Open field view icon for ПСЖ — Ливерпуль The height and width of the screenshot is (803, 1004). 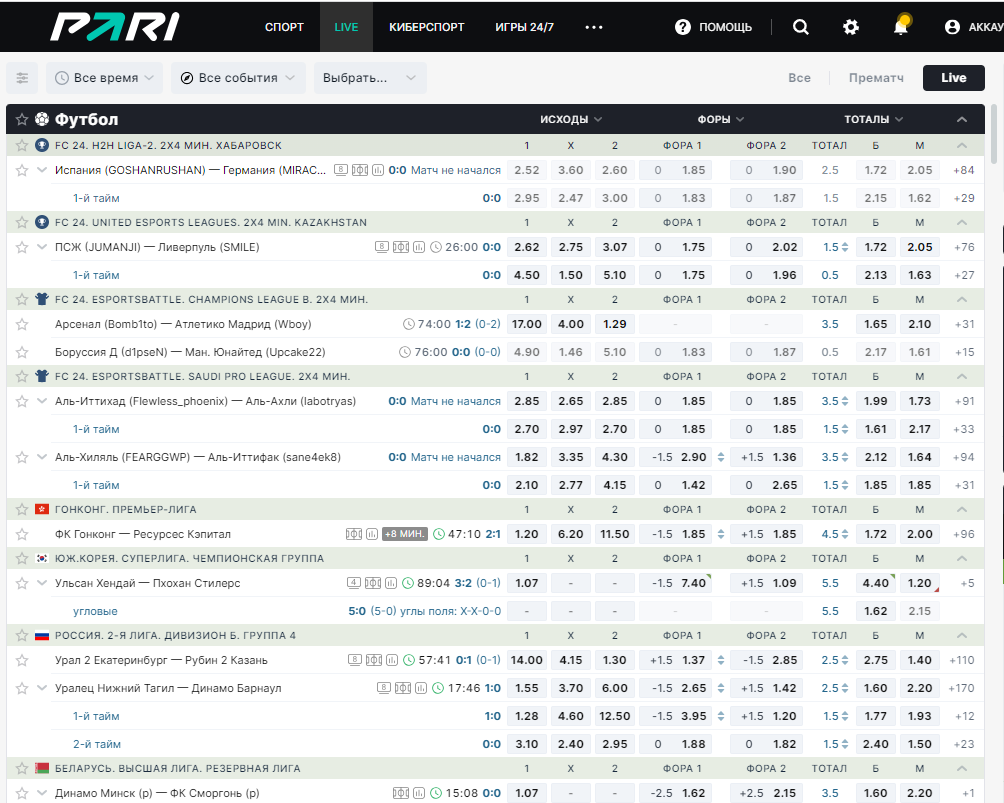click(401, 247)
